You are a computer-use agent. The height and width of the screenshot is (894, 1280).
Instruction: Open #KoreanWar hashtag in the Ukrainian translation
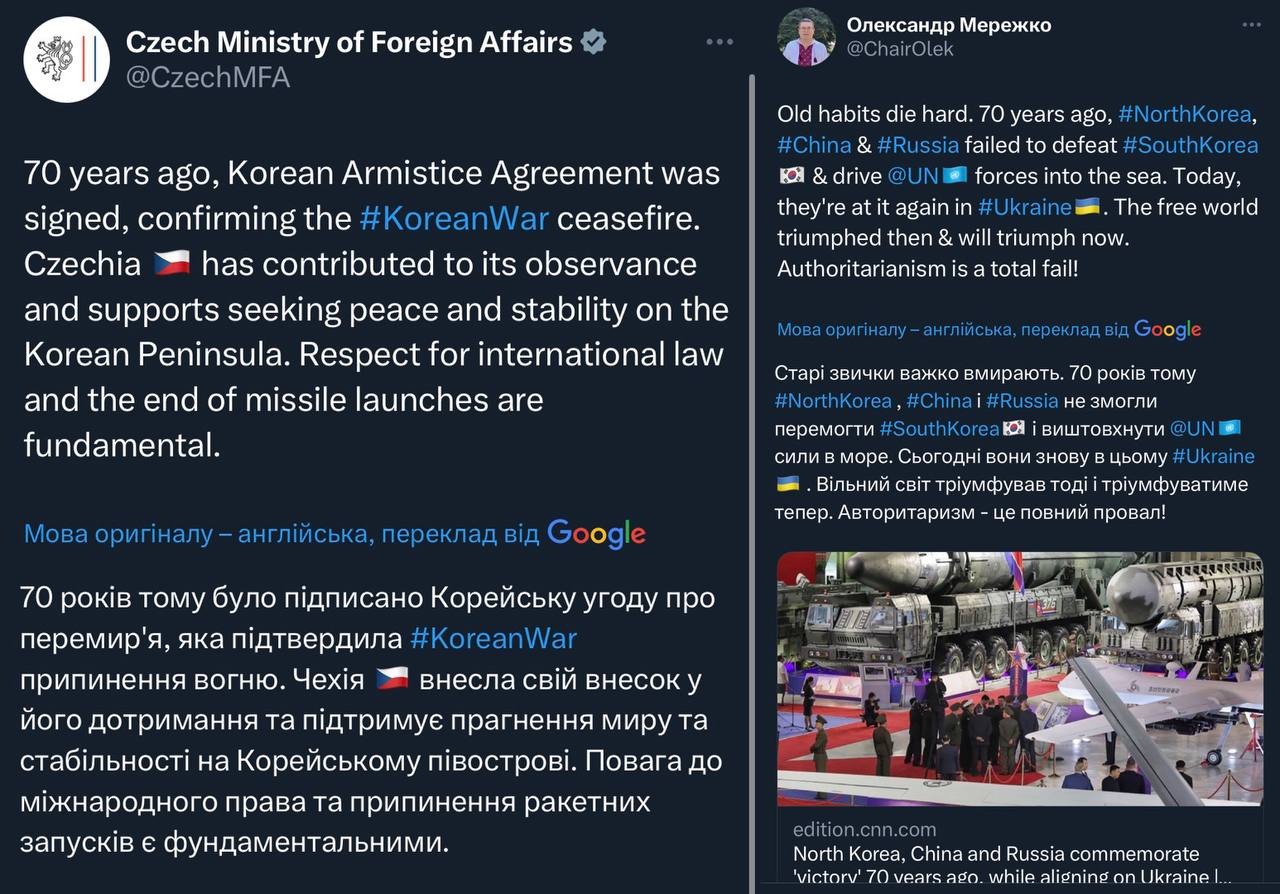click(493, 638)
